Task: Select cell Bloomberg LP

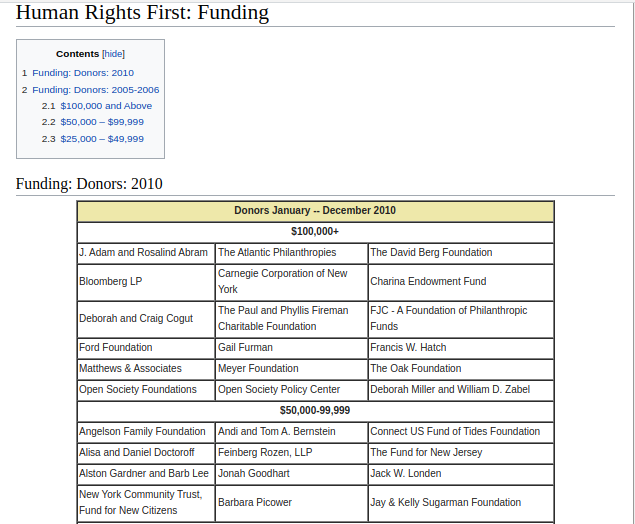Action: [x=146, y=282]
